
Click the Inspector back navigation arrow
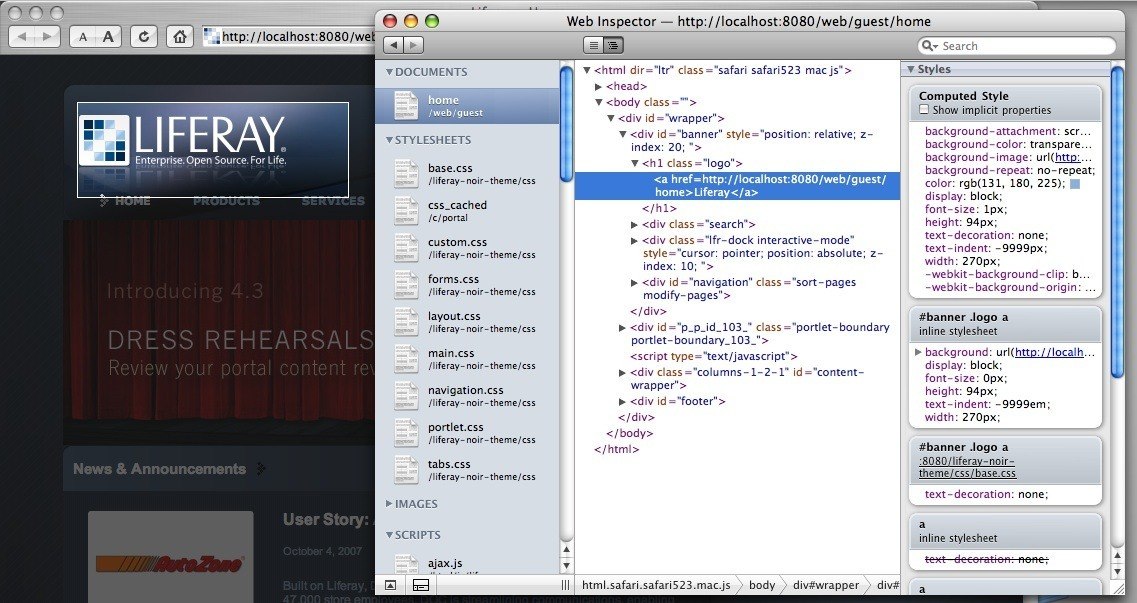393,45
